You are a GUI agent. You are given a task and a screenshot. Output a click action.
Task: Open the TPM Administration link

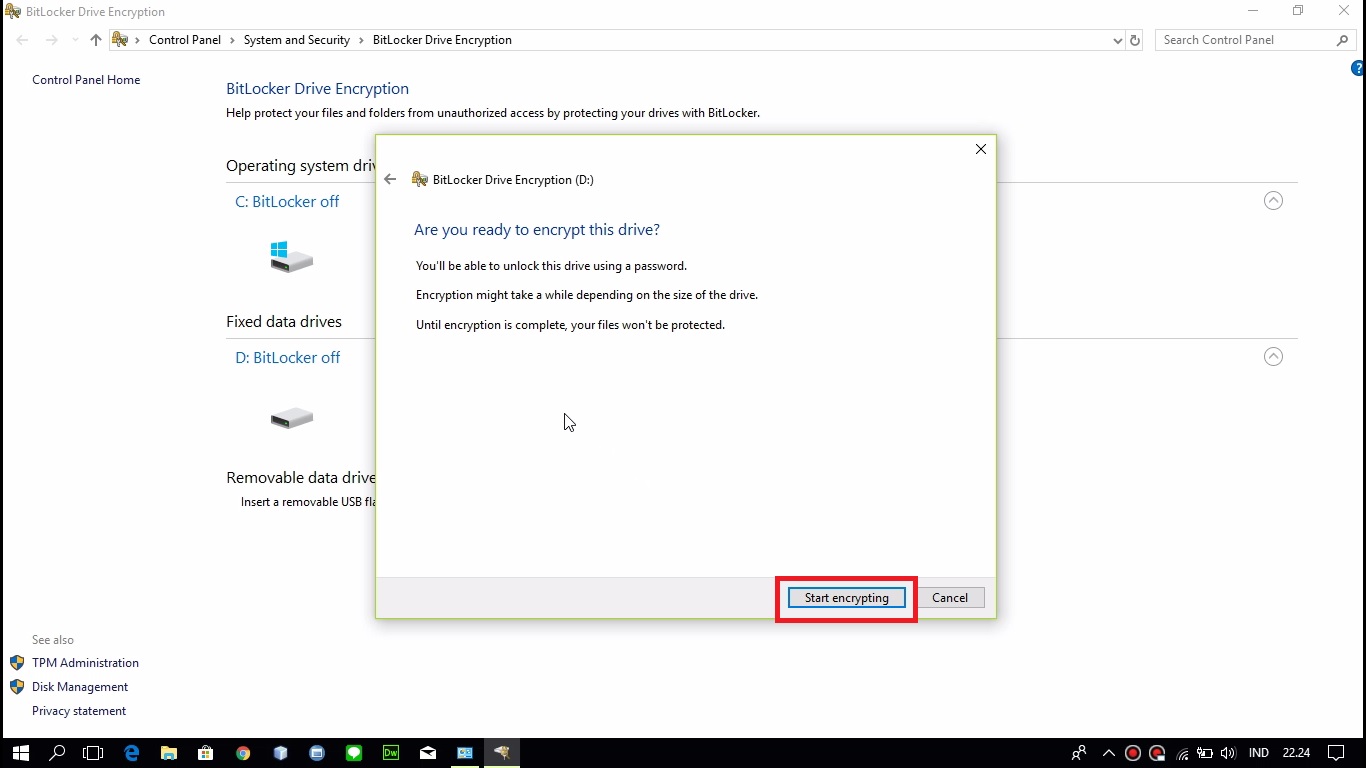85,663
